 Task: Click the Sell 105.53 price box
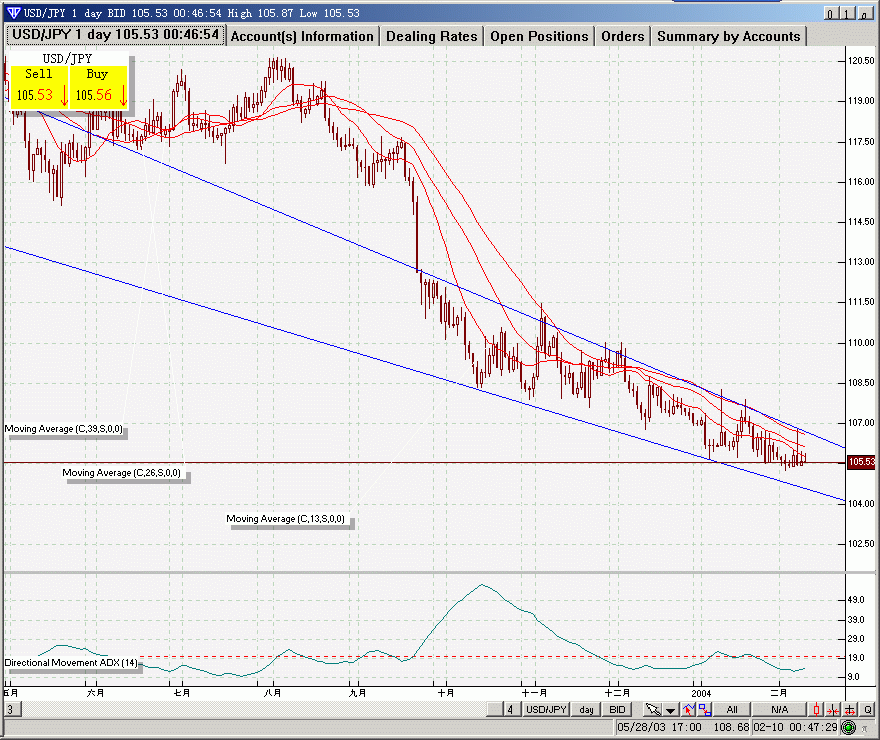coord(39,87)
